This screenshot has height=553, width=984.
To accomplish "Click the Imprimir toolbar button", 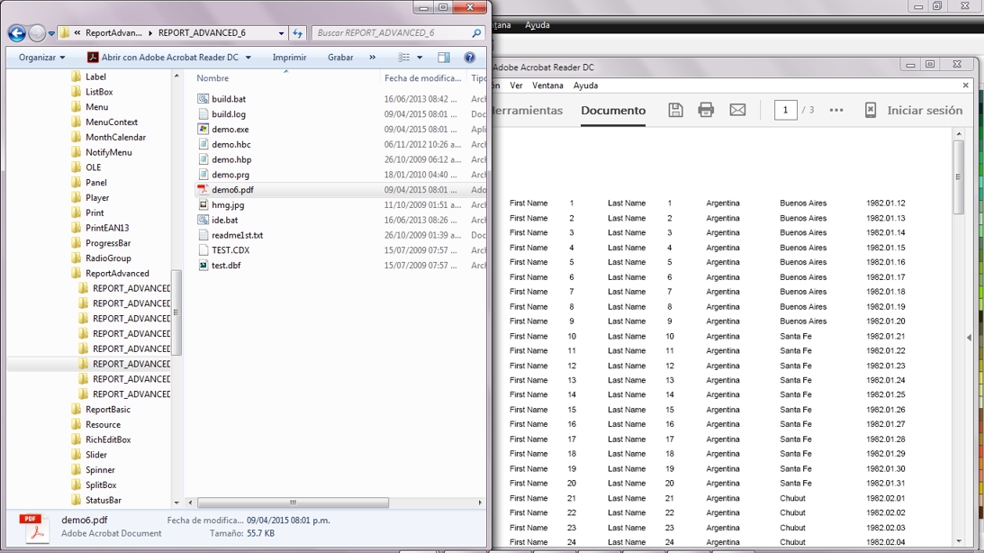I will (289, 57).
